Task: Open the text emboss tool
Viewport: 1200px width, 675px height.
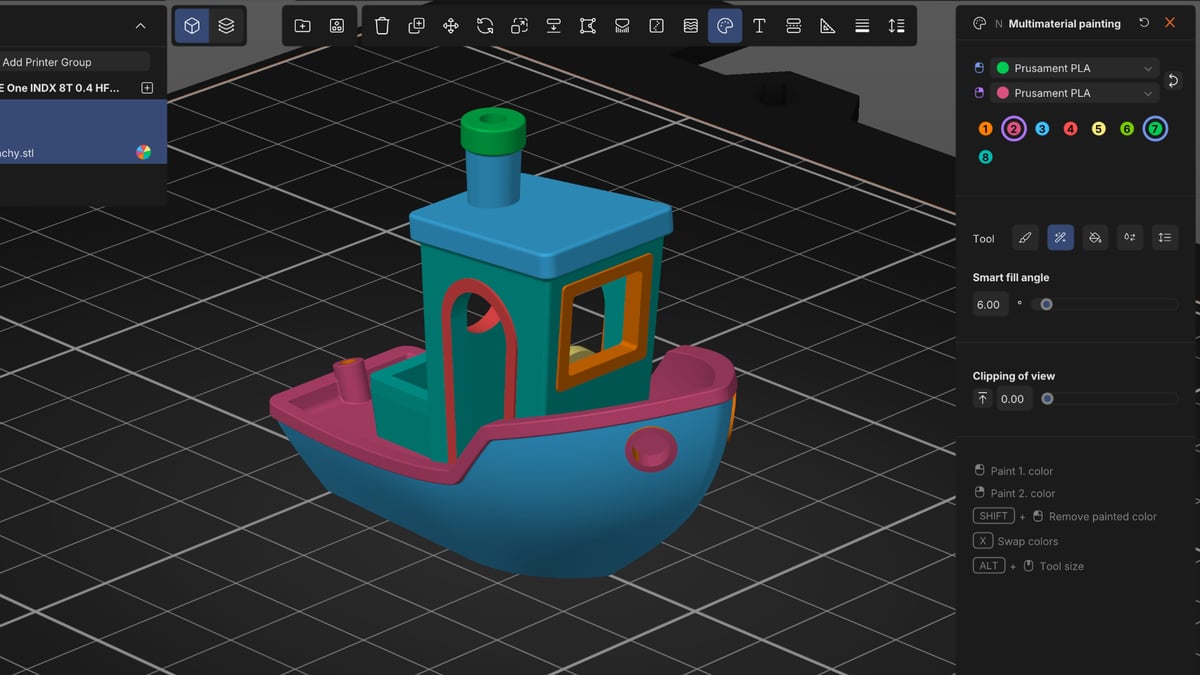Action: 759,26
